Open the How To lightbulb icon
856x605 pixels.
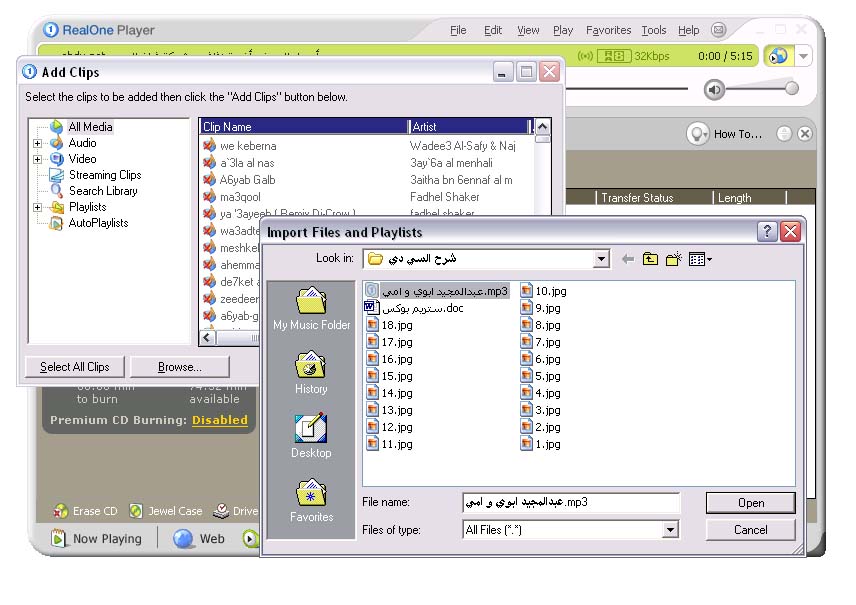698,134
